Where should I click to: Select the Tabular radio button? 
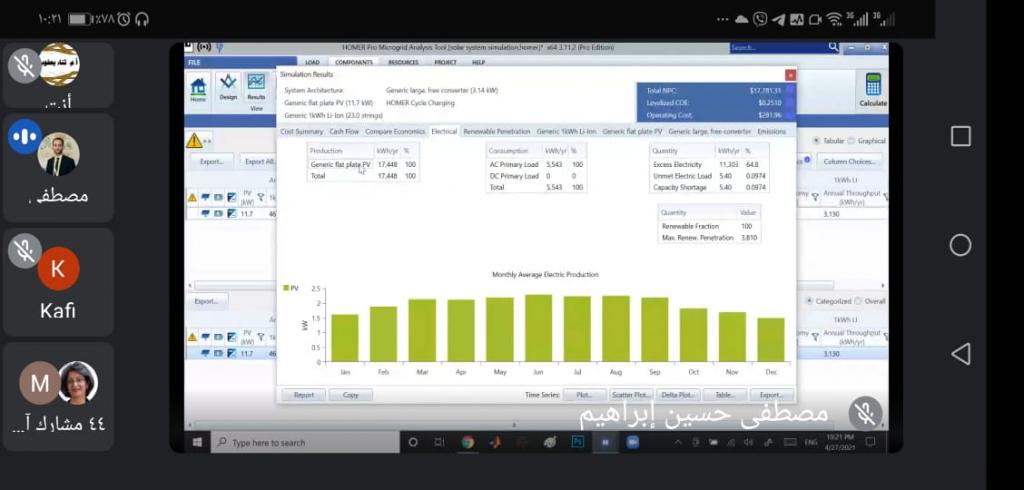817,141
